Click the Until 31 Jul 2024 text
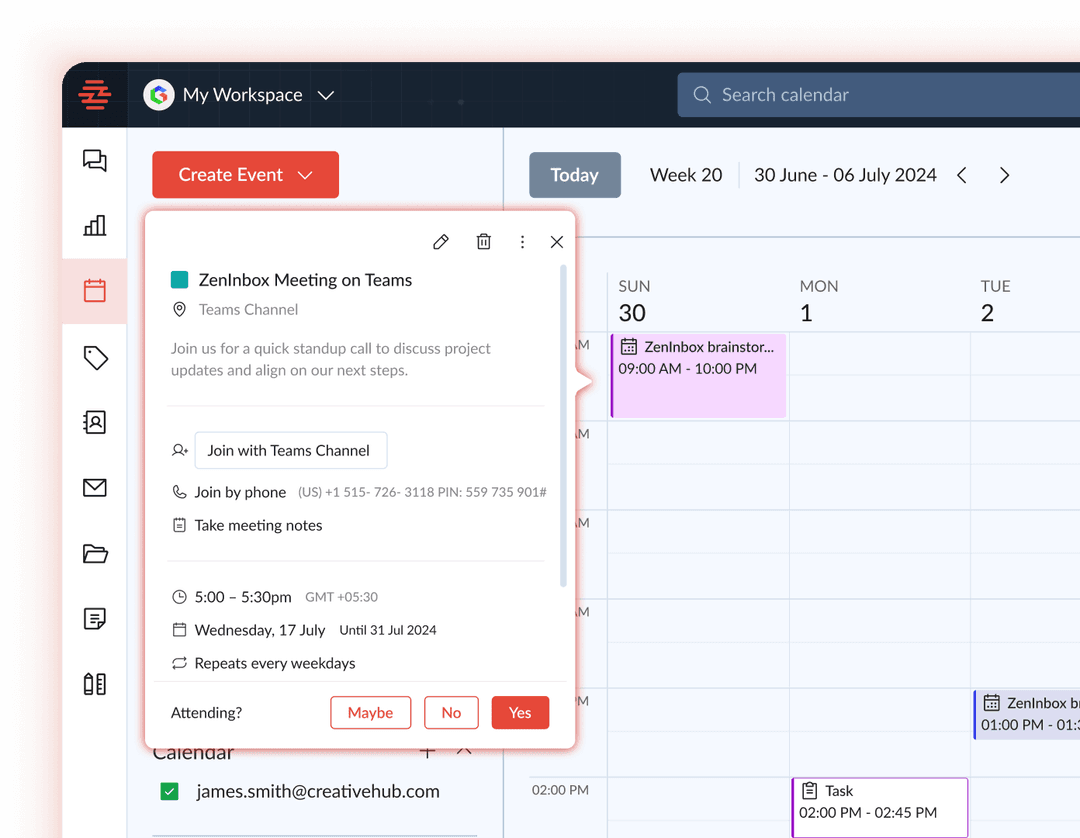The height and width of the screenshot is (838, 1080). (388, 630)
